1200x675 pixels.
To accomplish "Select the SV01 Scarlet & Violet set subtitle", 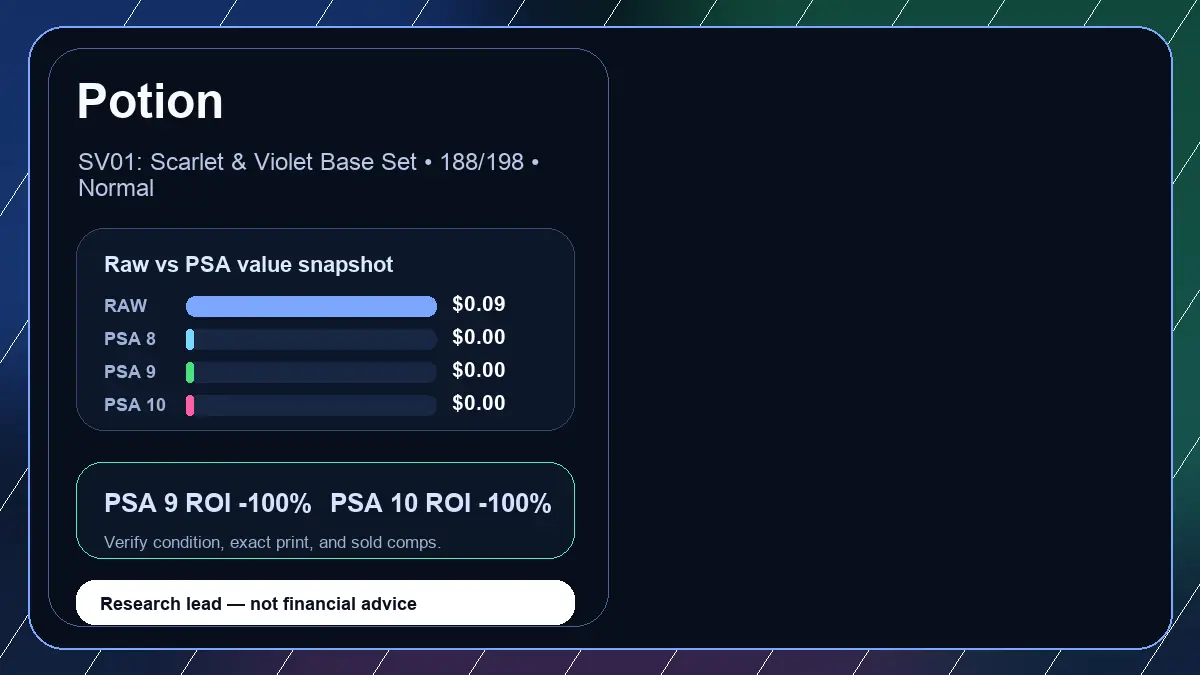I will coord(309,175).
